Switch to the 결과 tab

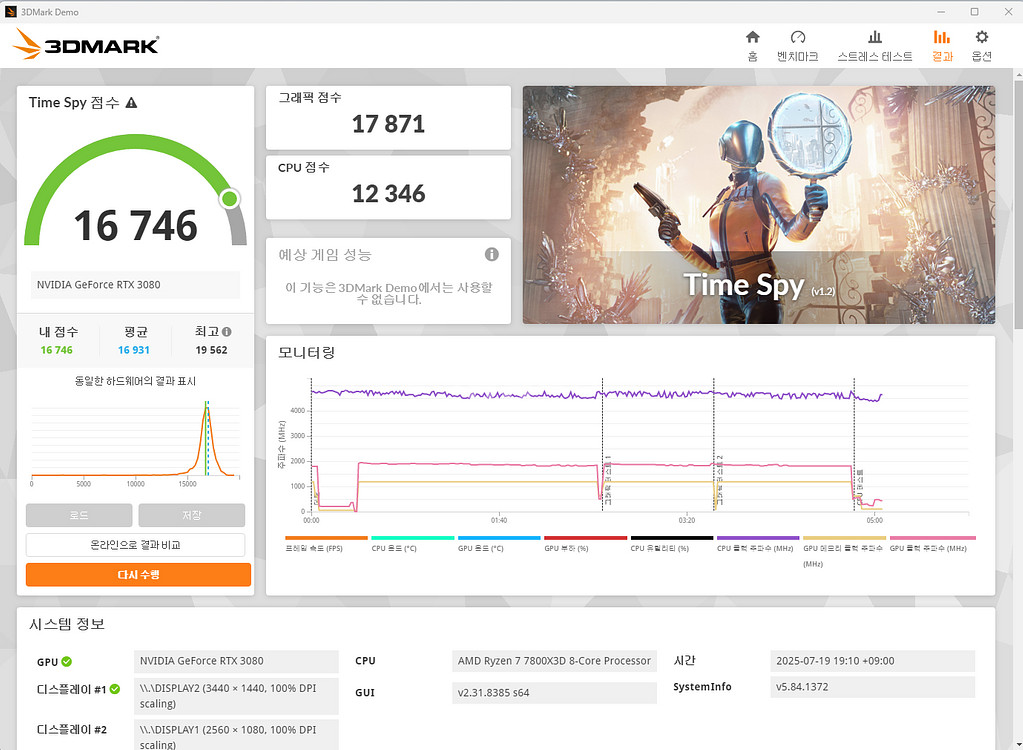point(940,40)
